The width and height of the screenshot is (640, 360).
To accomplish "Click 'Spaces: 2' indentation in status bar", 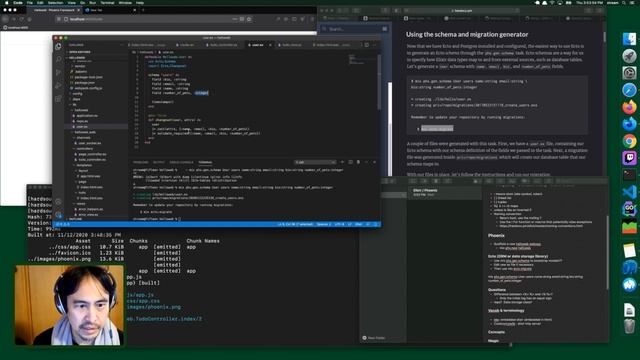I will click(x=323, y=224).
